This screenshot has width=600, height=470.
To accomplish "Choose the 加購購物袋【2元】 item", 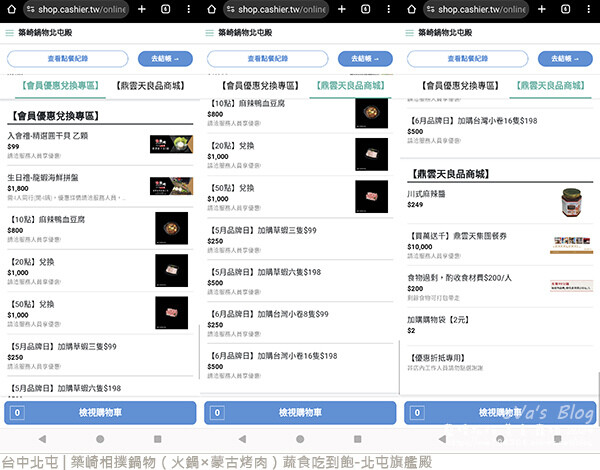I will (450, 324).
